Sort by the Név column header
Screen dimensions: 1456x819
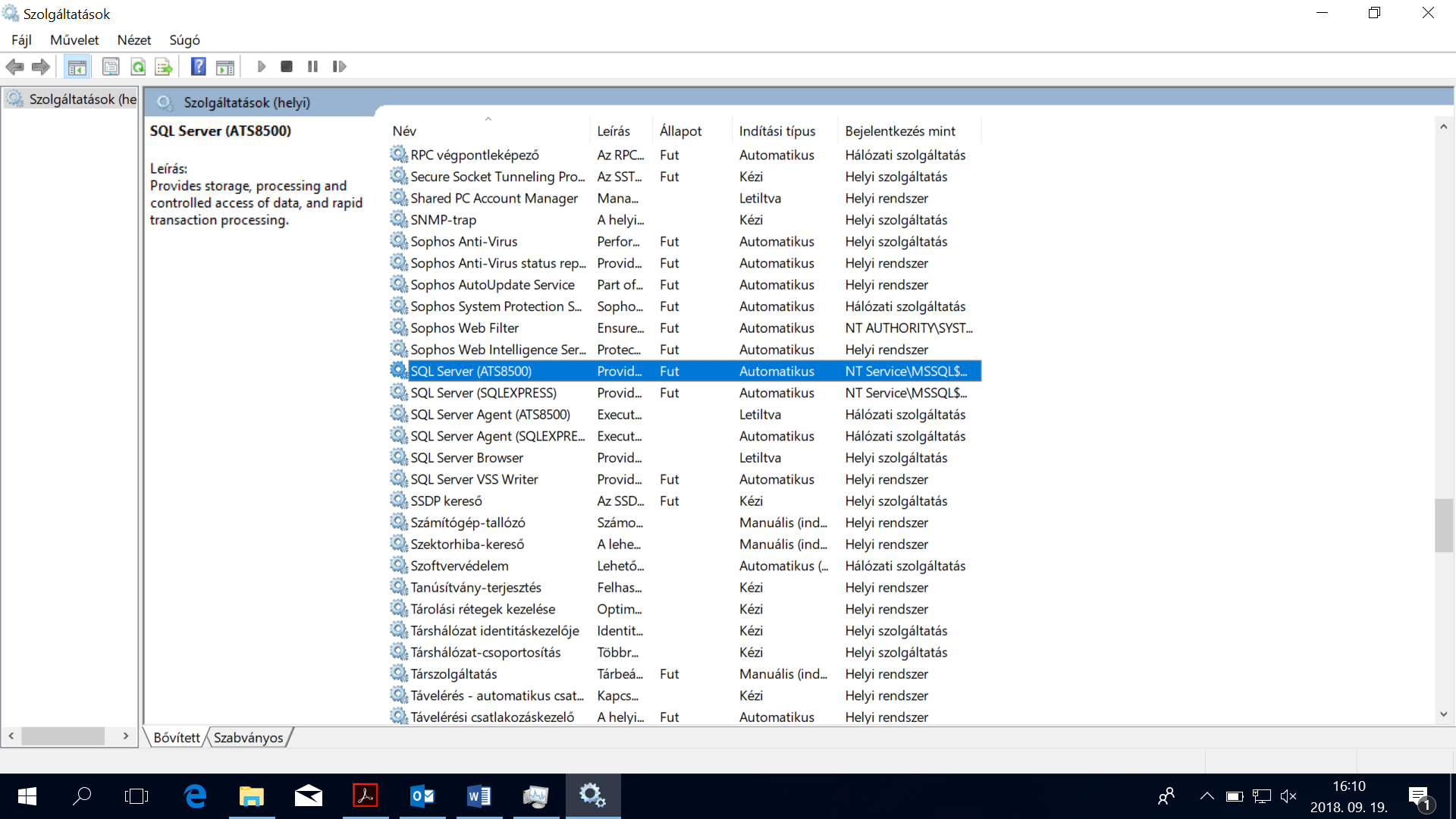[x=489, y=131]
